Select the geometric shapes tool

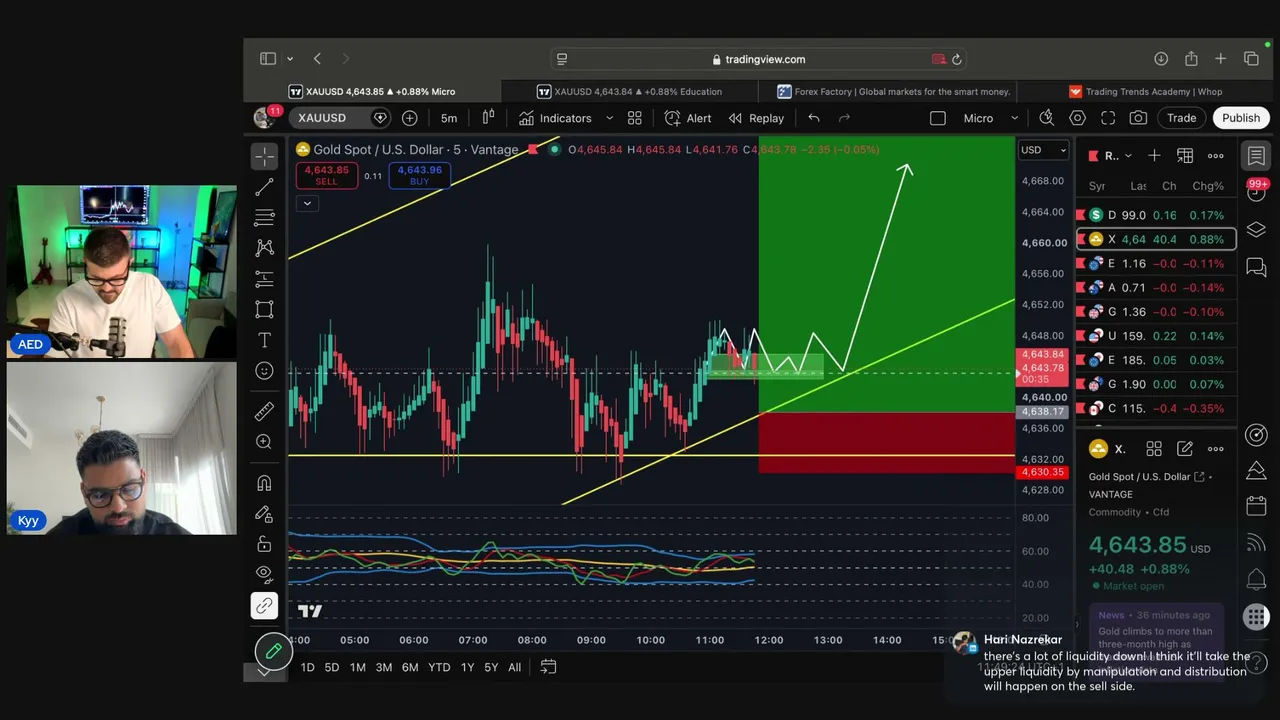pos(264,309)
